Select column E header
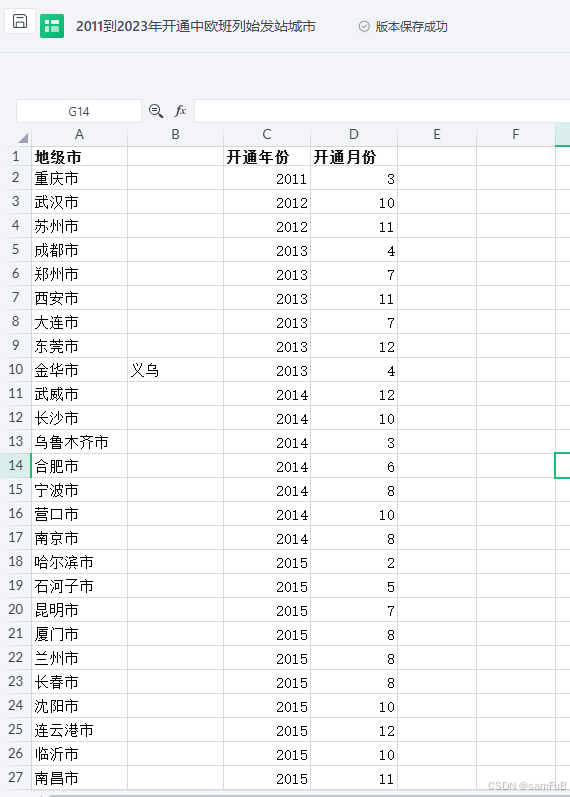Image resolution: width=570 pixels, height=797 pixels. (x=437, y=134)
